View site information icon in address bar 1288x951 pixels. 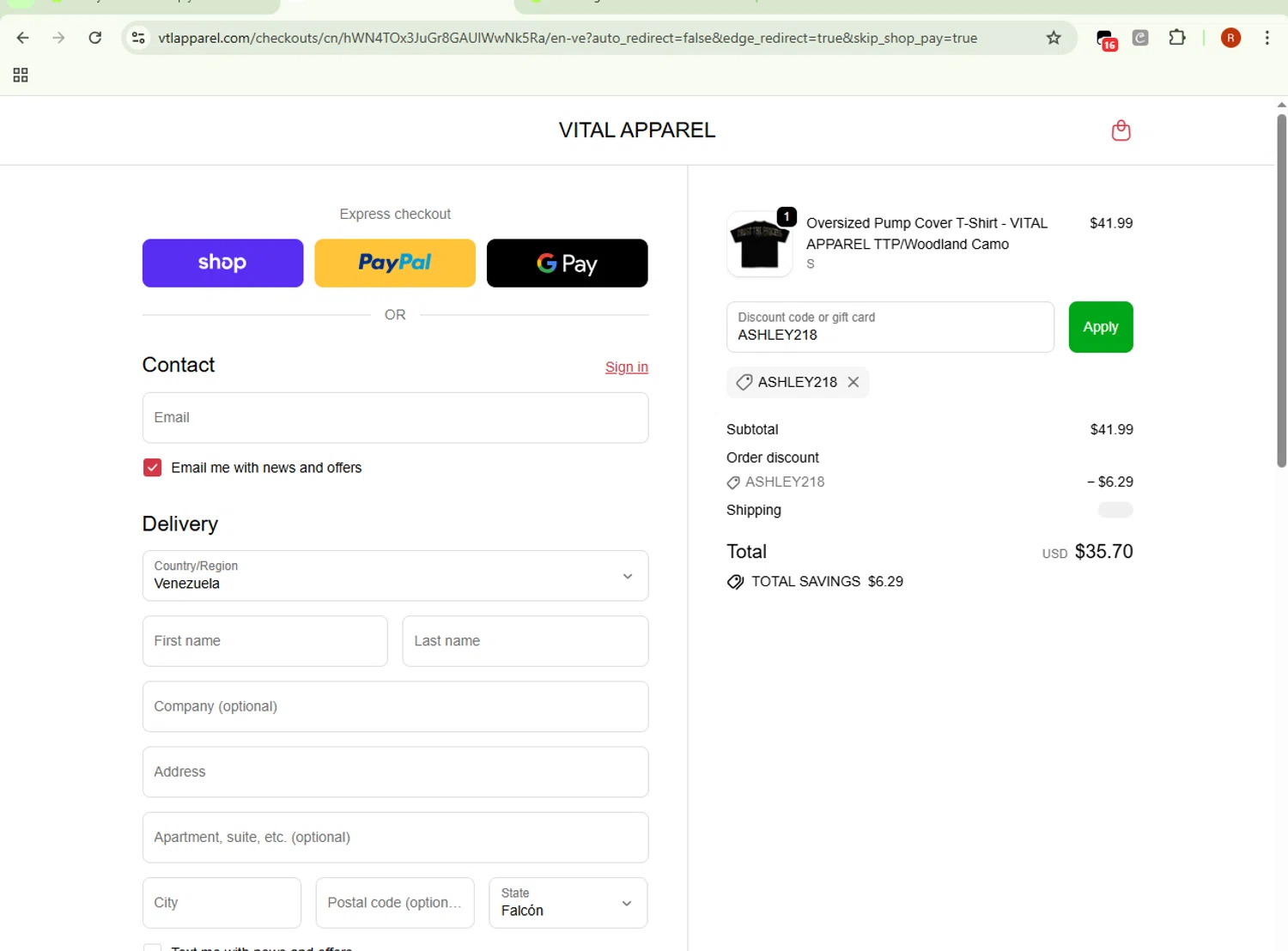point(137,38)
